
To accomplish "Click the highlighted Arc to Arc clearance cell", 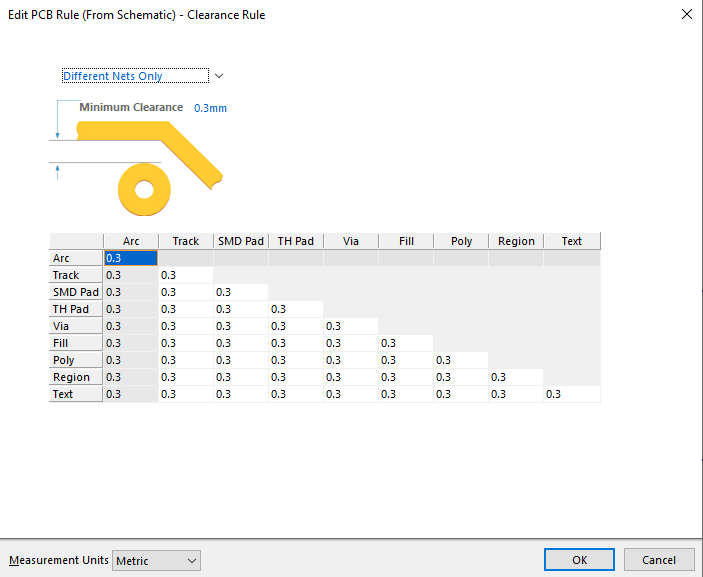I will point(131,258).
